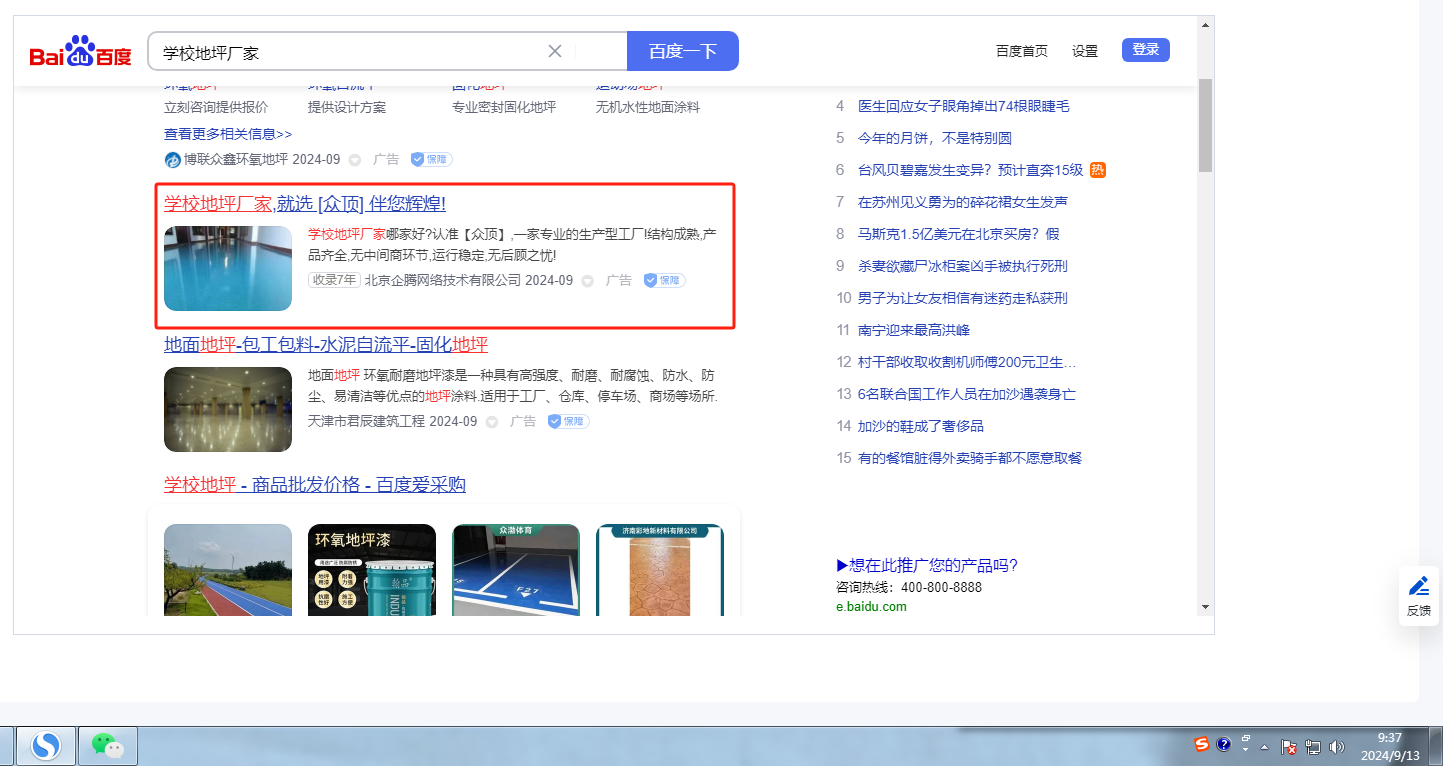
Task: Click the 登录 login button
Action: click(x=1146, y=50)
